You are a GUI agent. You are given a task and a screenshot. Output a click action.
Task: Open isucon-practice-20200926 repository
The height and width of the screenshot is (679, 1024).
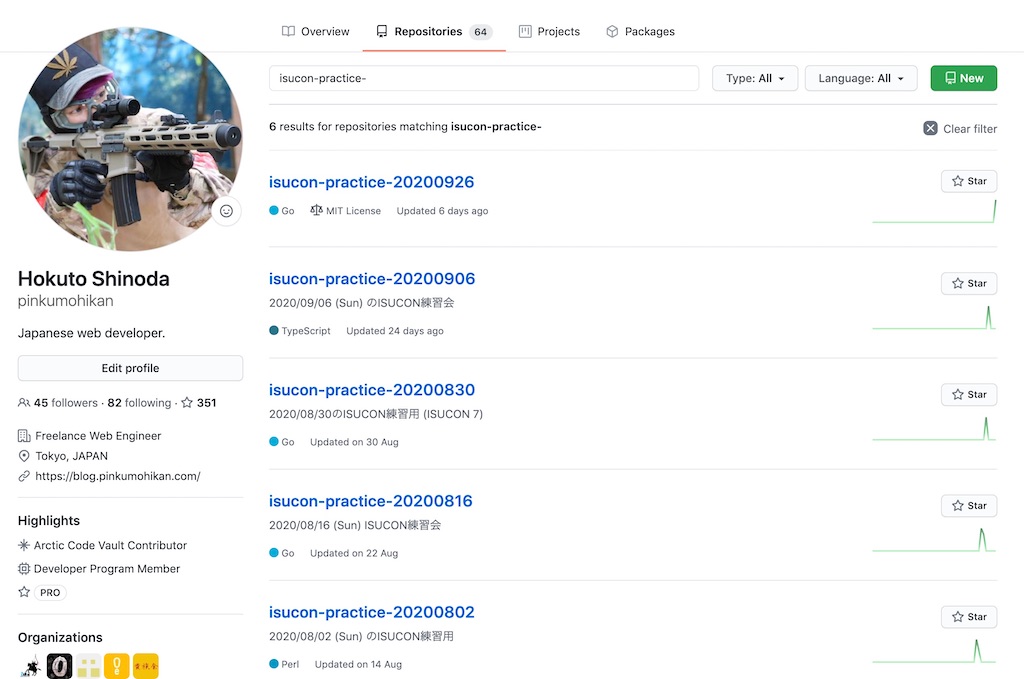372,182
